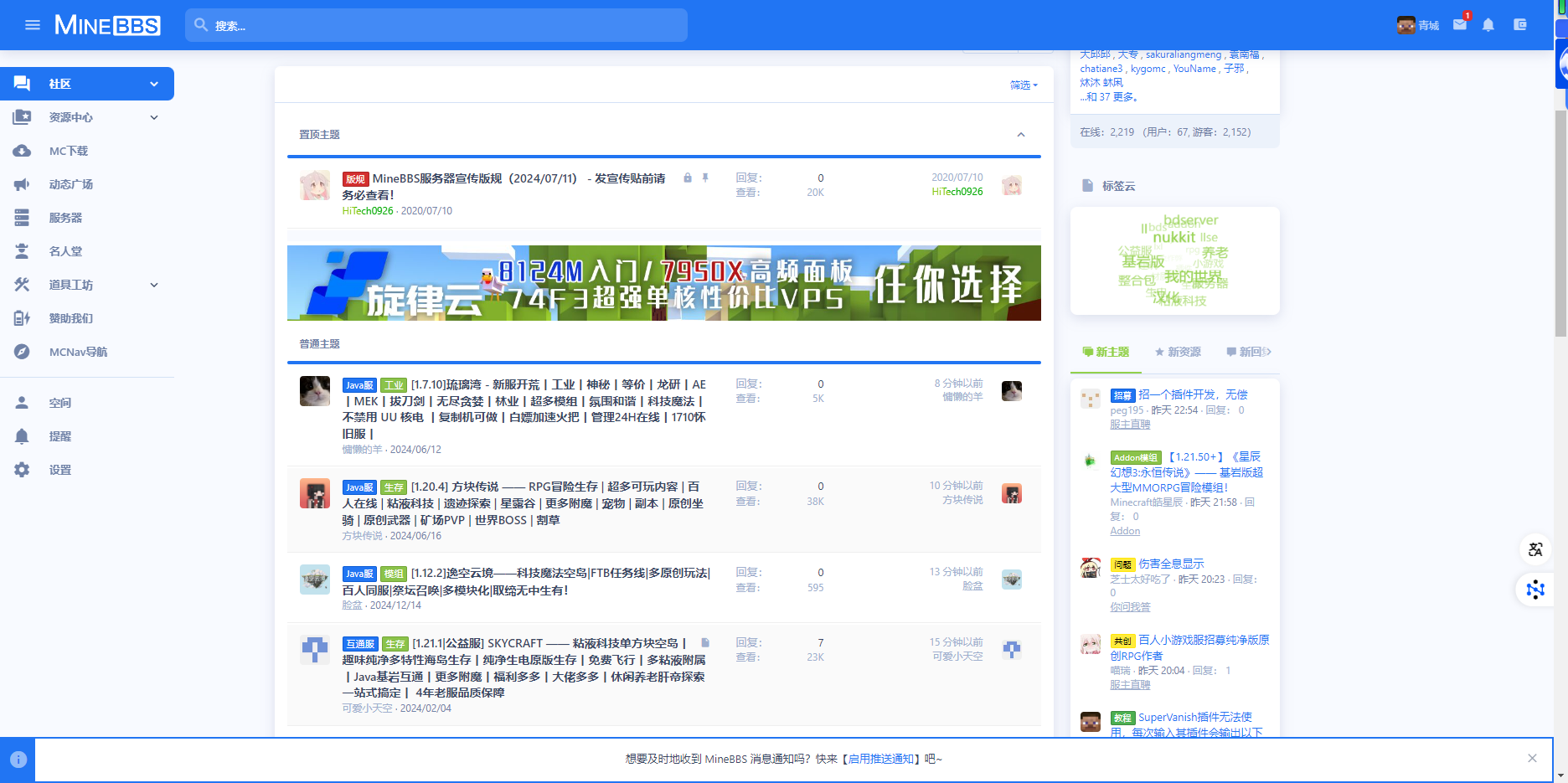Click the 琉璃湾 thread author avatar

tap(315, 391)
